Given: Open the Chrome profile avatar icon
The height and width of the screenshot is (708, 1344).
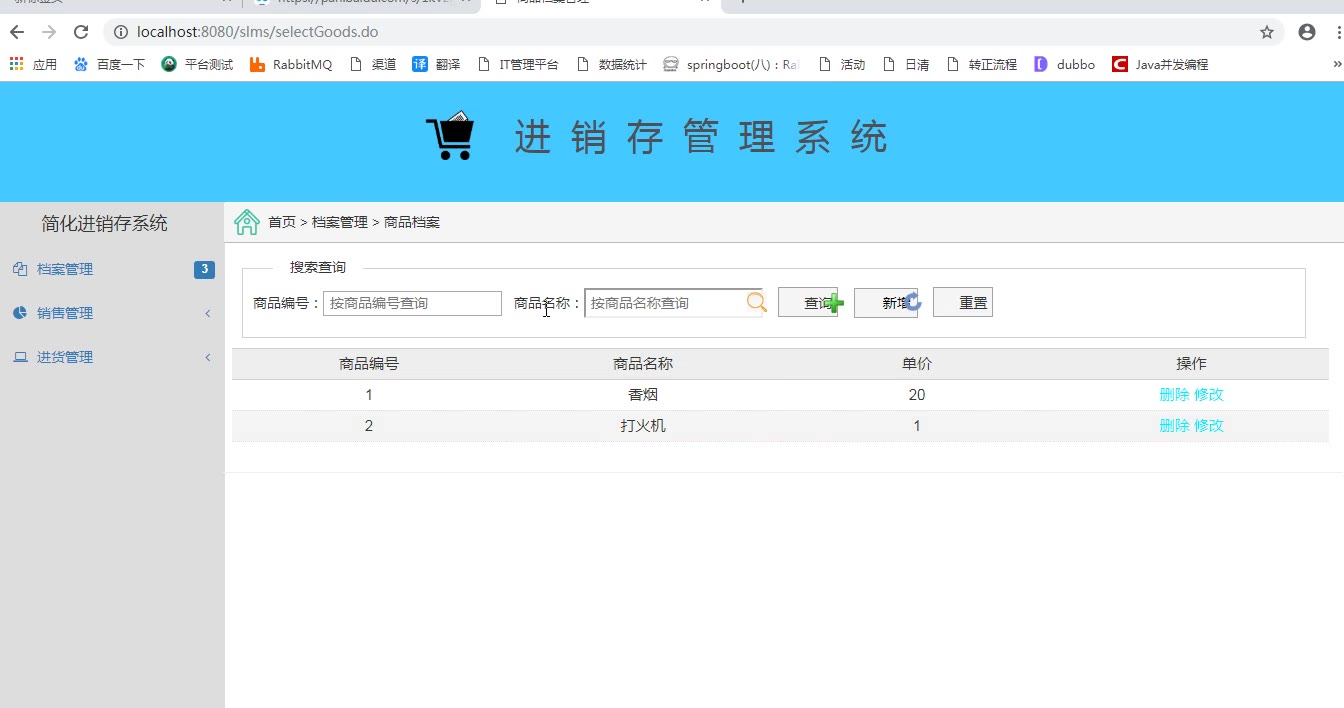Looking at the screenshot, I should tap(1306, 32).
